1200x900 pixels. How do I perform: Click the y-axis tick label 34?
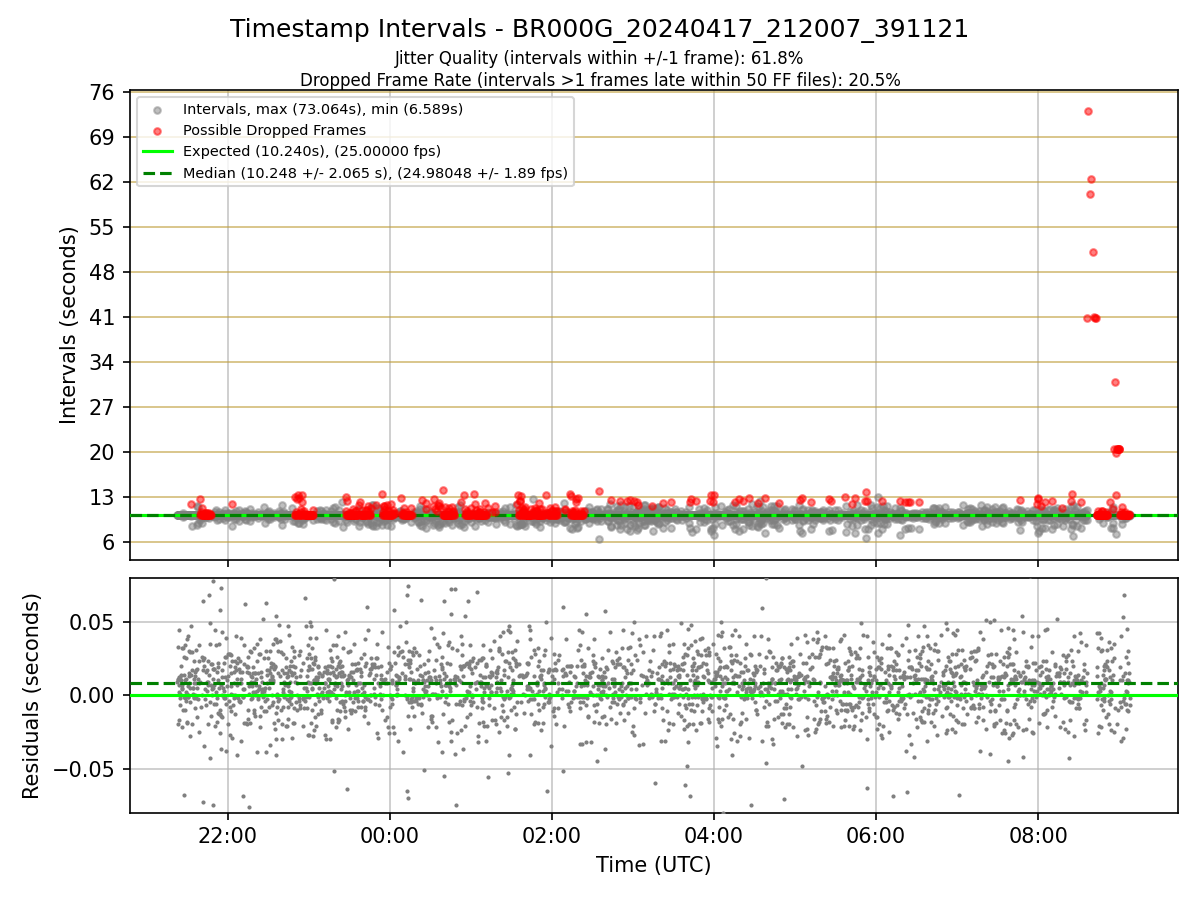(101, 362)
